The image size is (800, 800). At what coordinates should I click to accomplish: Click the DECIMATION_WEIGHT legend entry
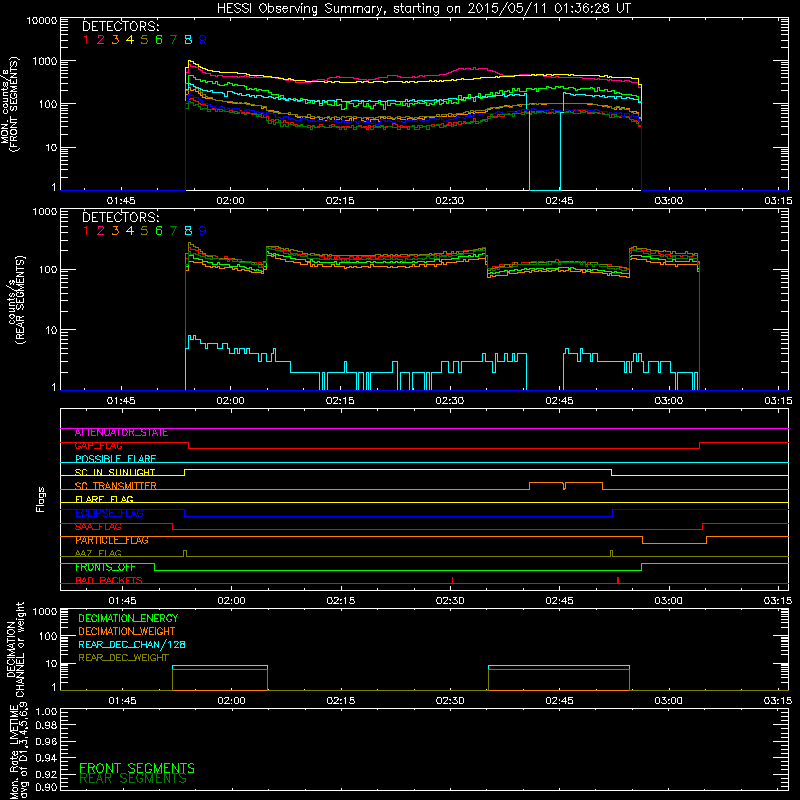click(x=127, y=632)
